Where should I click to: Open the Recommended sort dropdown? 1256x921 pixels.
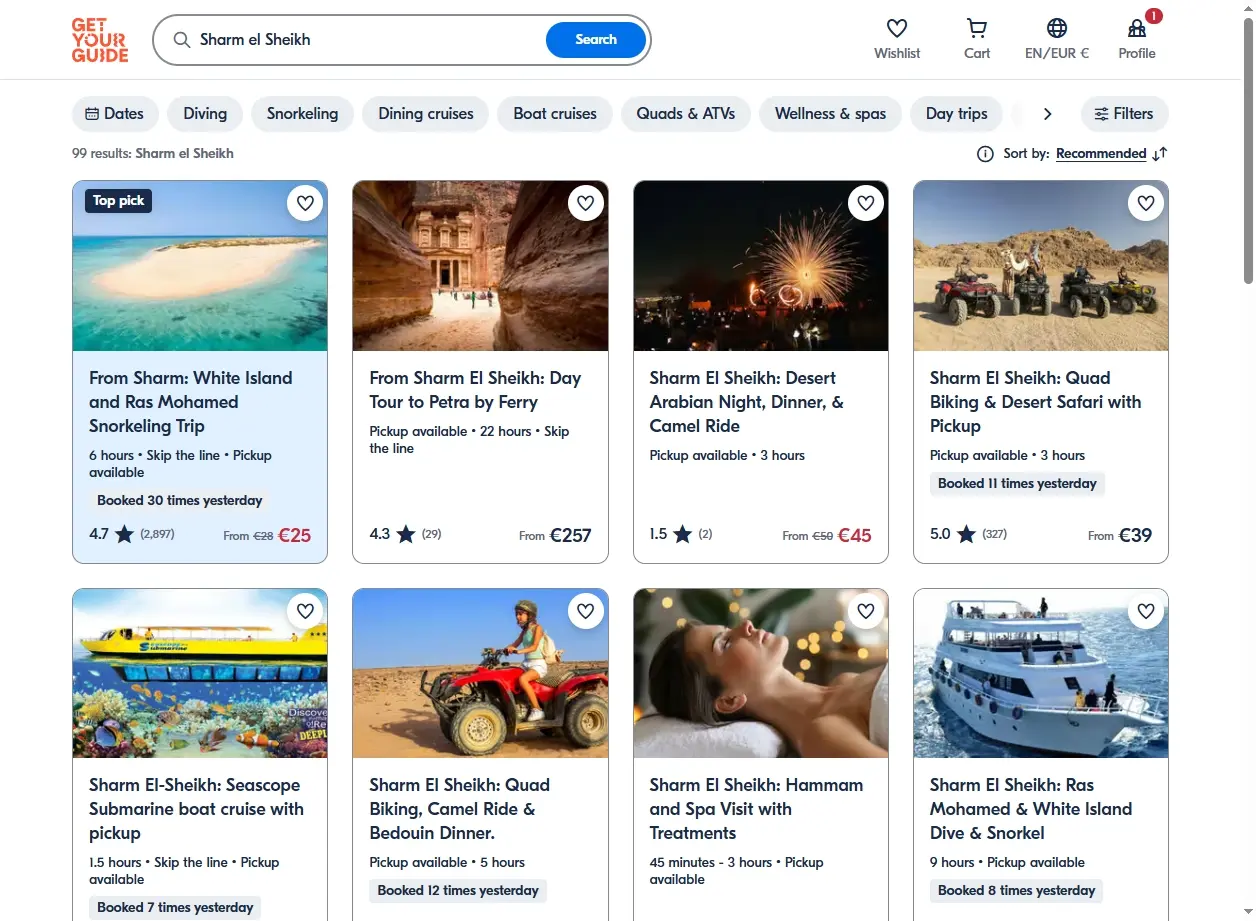(x=1101, y=154)
